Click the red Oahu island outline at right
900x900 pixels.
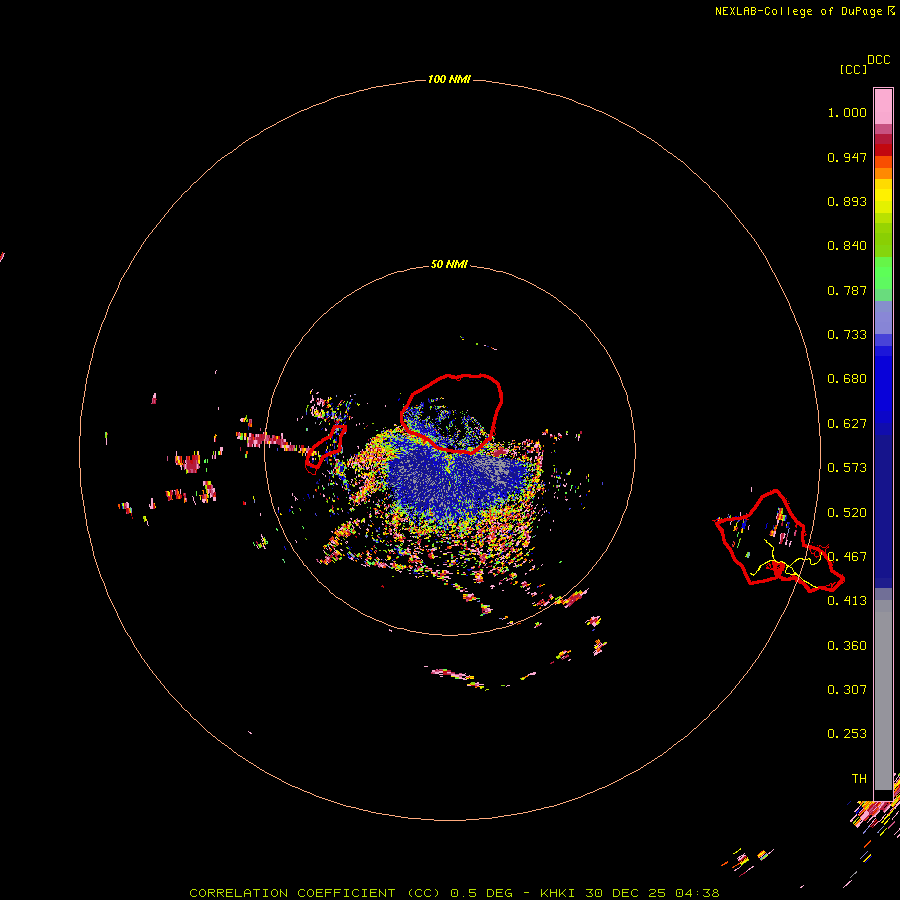778,541
